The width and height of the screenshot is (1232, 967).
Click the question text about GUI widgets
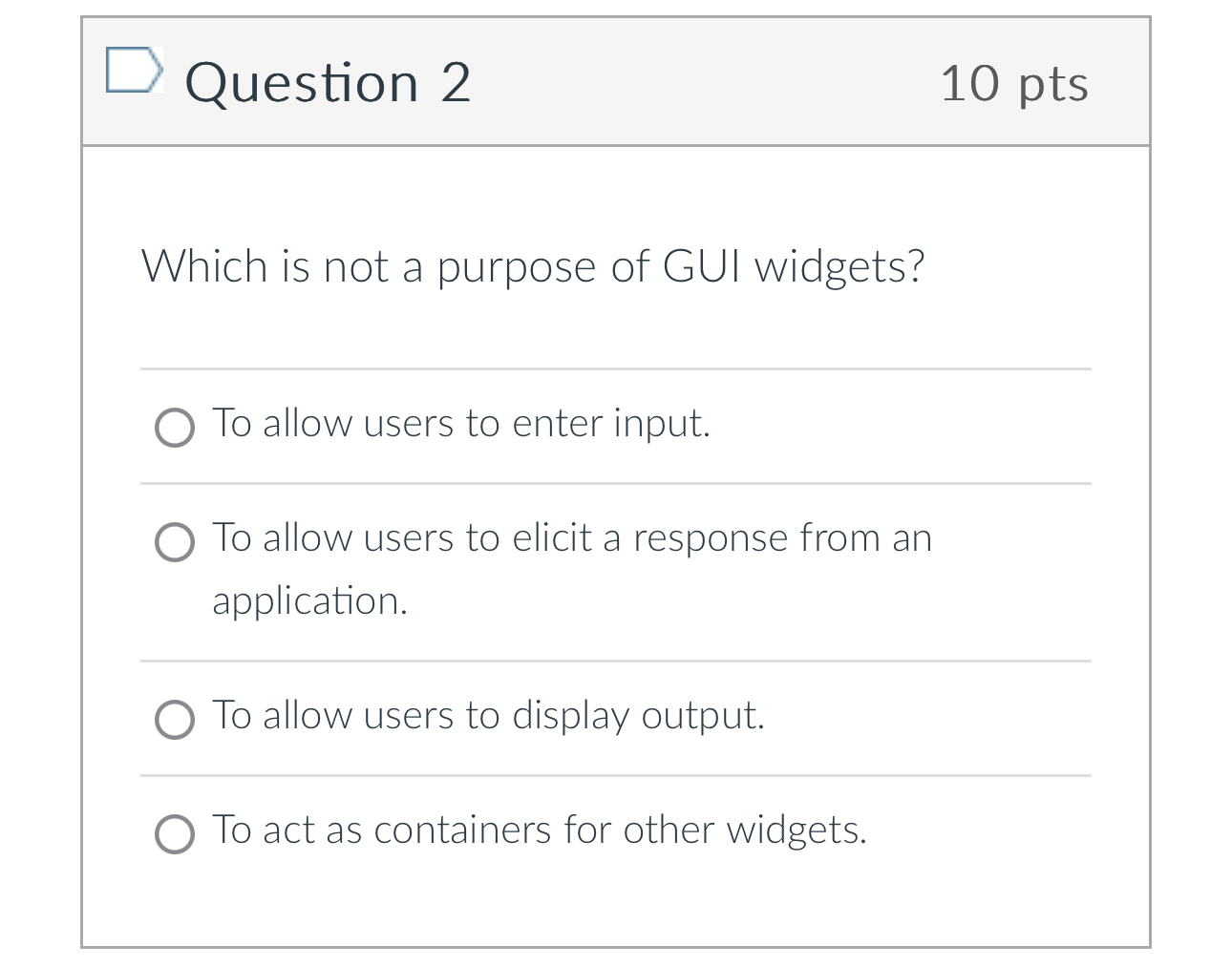pyautogui.click(x=533, y=266)
